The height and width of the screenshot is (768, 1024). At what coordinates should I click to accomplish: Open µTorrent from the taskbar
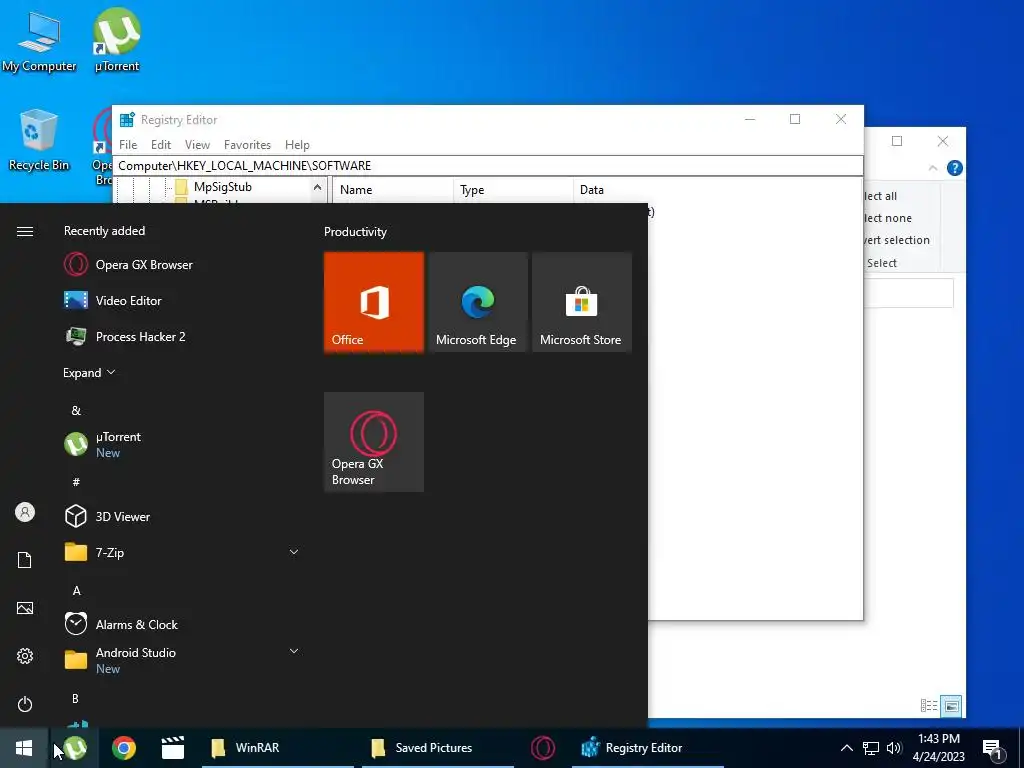click(75, 748)
